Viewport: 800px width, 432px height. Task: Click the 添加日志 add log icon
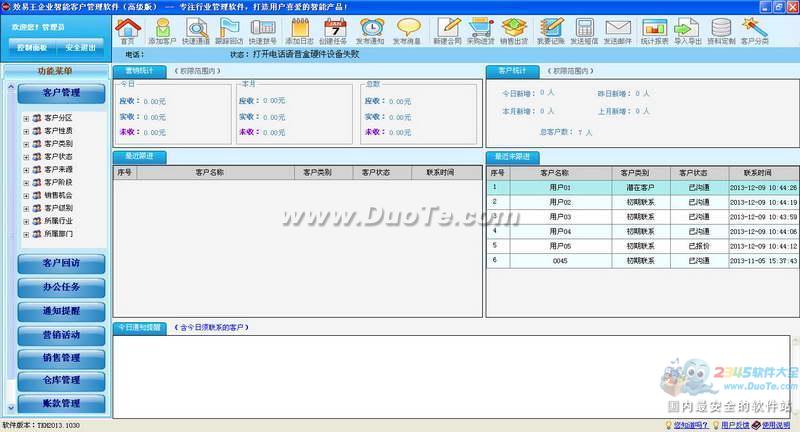pos(299,32)
